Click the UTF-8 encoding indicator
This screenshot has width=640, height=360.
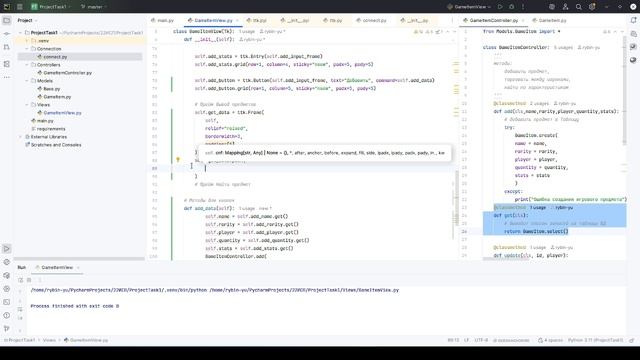(x=481, y=340)
